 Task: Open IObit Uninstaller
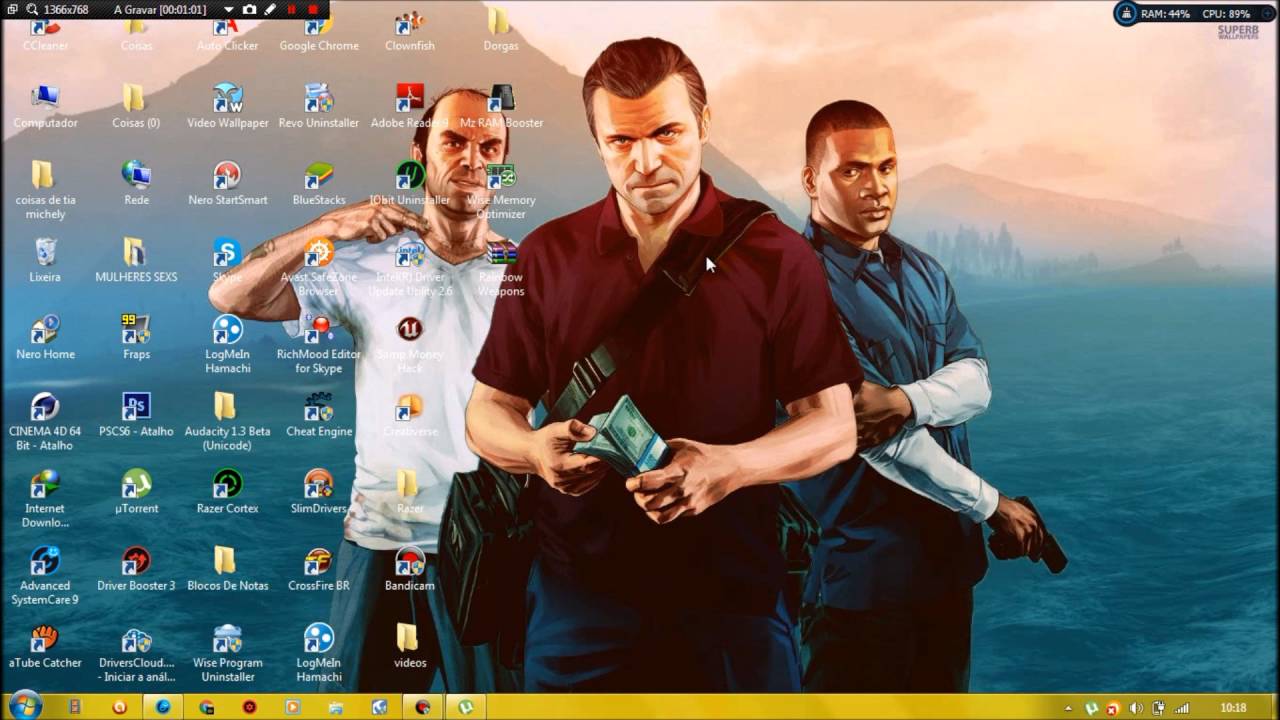click(410, 184)
